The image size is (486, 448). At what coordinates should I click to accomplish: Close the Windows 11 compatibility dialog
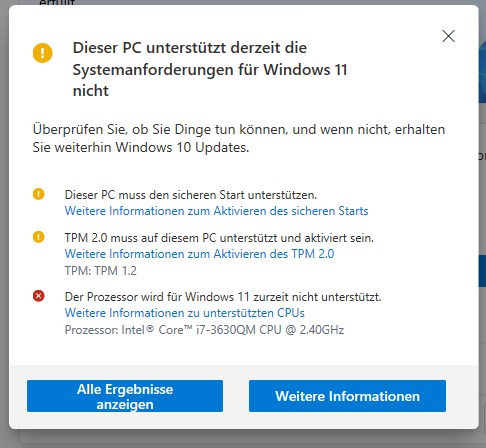[x=448, y=36]
